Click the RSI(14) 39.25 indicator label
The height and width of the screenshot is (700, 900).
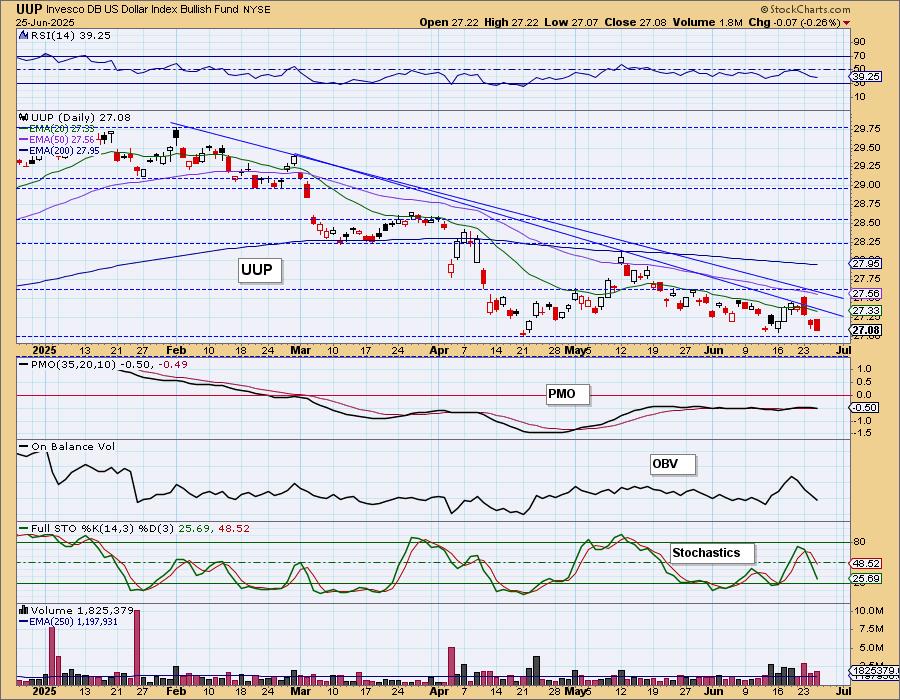tap(71, 35)
